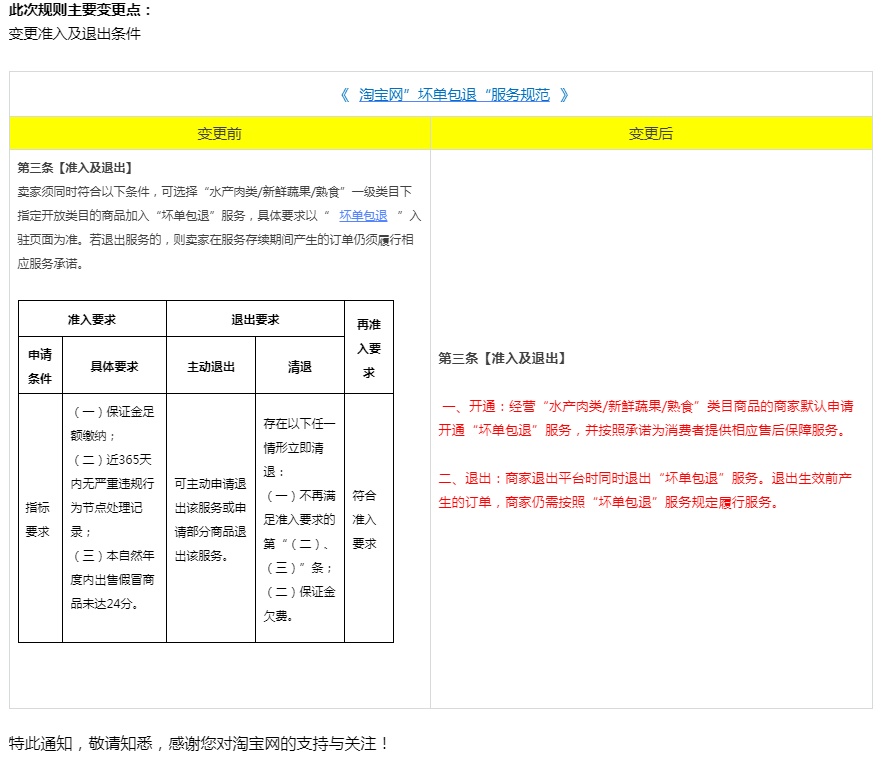888x761 pixels.
Task: Click the 再准入要求 table header
Action: [369, 348]
